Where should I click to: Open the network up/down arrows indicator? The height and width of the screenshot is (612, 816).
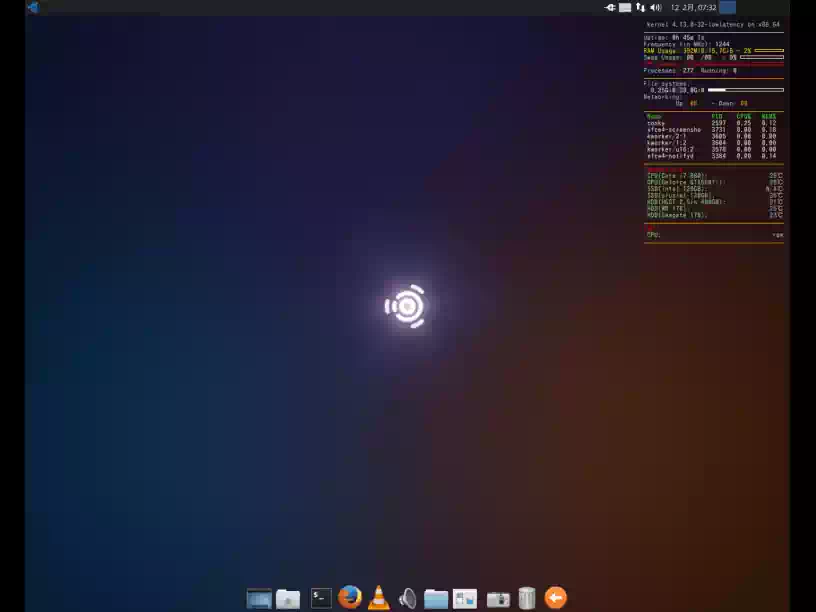pos(641,7)
